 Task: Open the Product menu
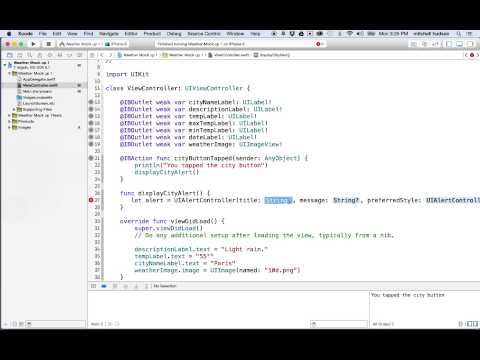(152, 34)
